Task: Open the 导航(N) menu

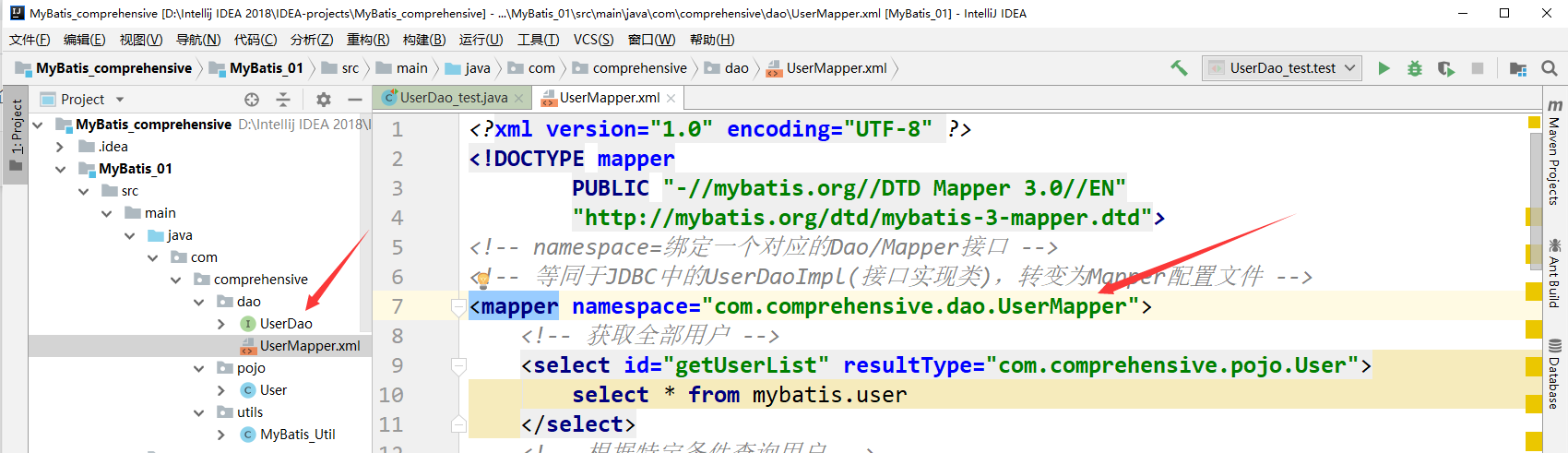Action: 198,40
